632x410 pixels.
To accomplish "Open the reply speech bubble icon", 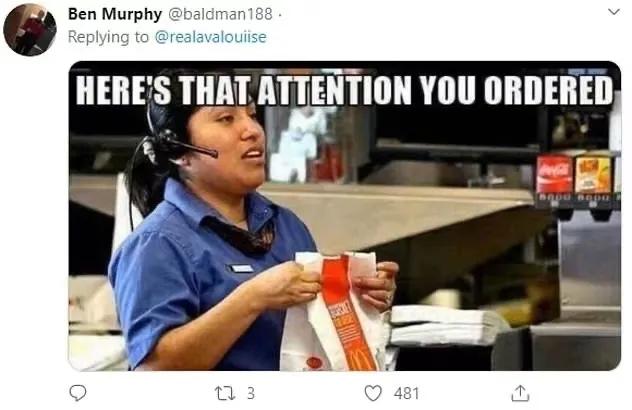I will coord(77,393).
